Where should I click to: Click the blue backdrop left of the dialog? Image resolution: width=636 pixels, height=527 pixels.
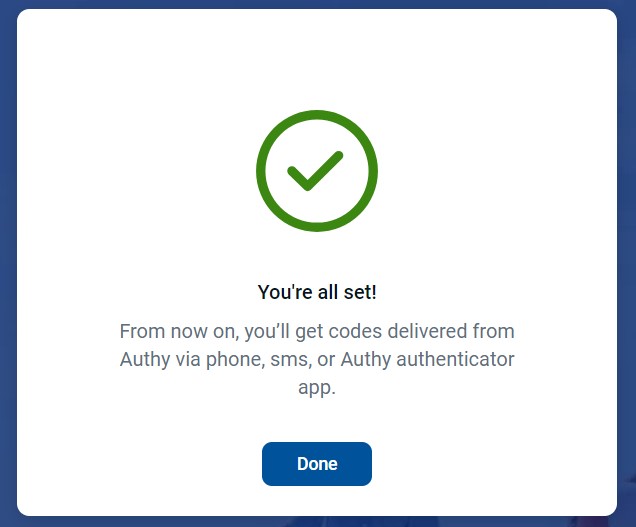(x=8, y=264)
